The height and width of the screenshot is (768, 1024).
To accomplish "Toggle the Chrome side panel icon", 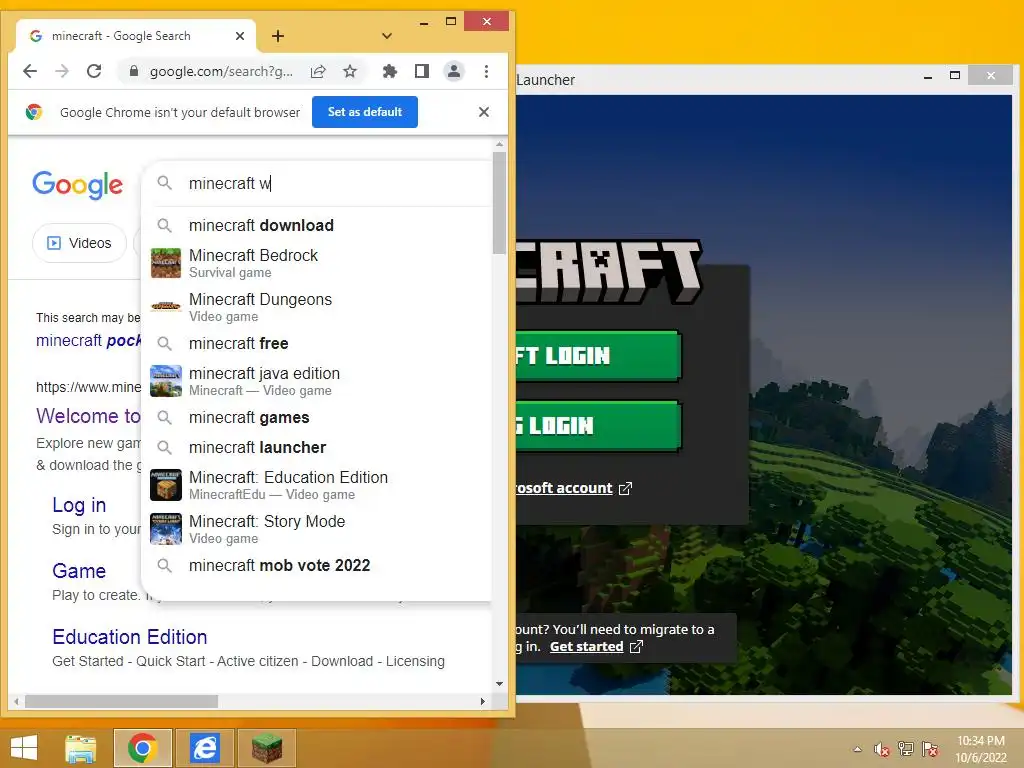I will click(x=422, y=71).
